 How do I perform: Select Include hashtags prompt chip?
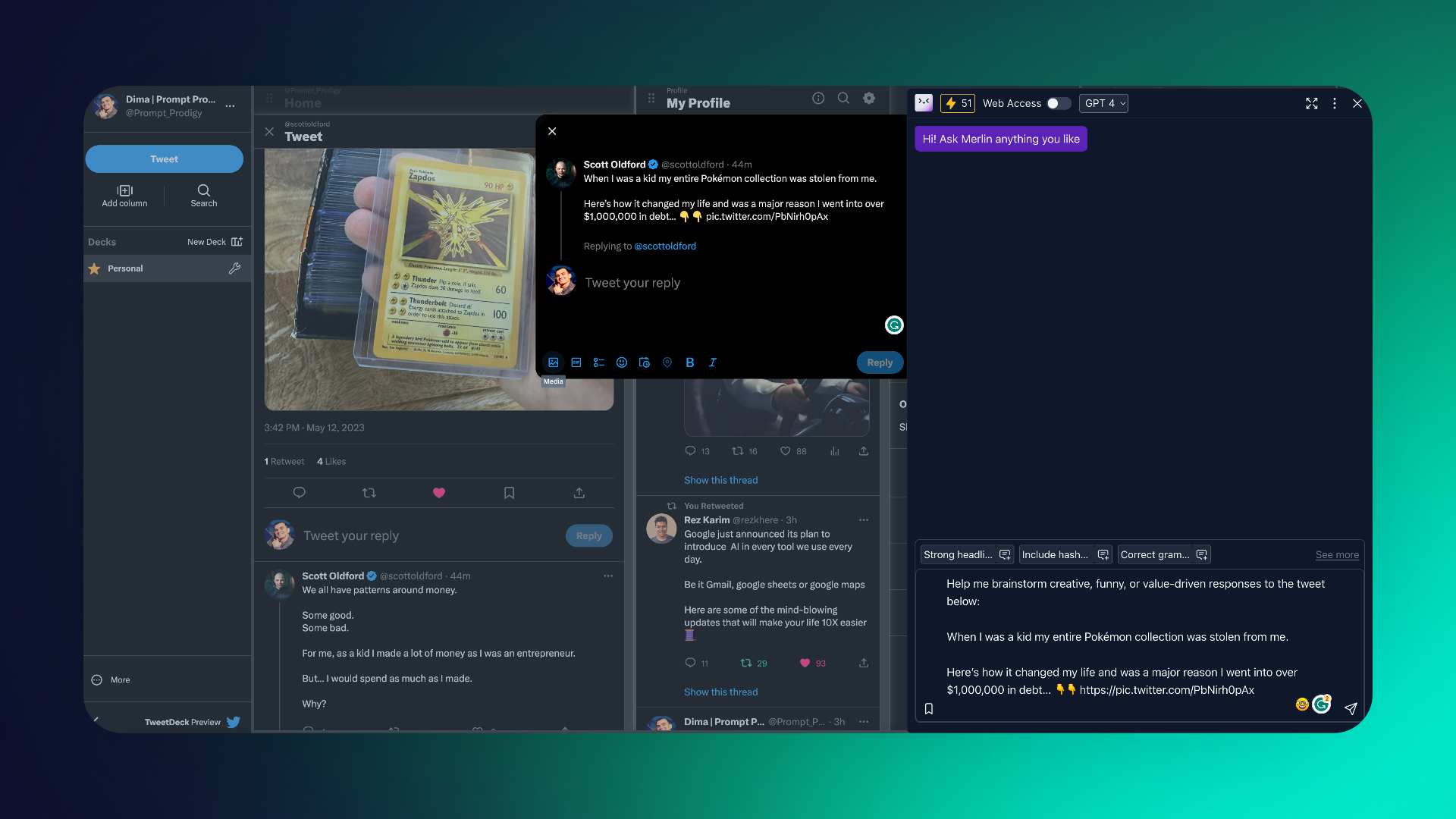(x=1065, y=555)
